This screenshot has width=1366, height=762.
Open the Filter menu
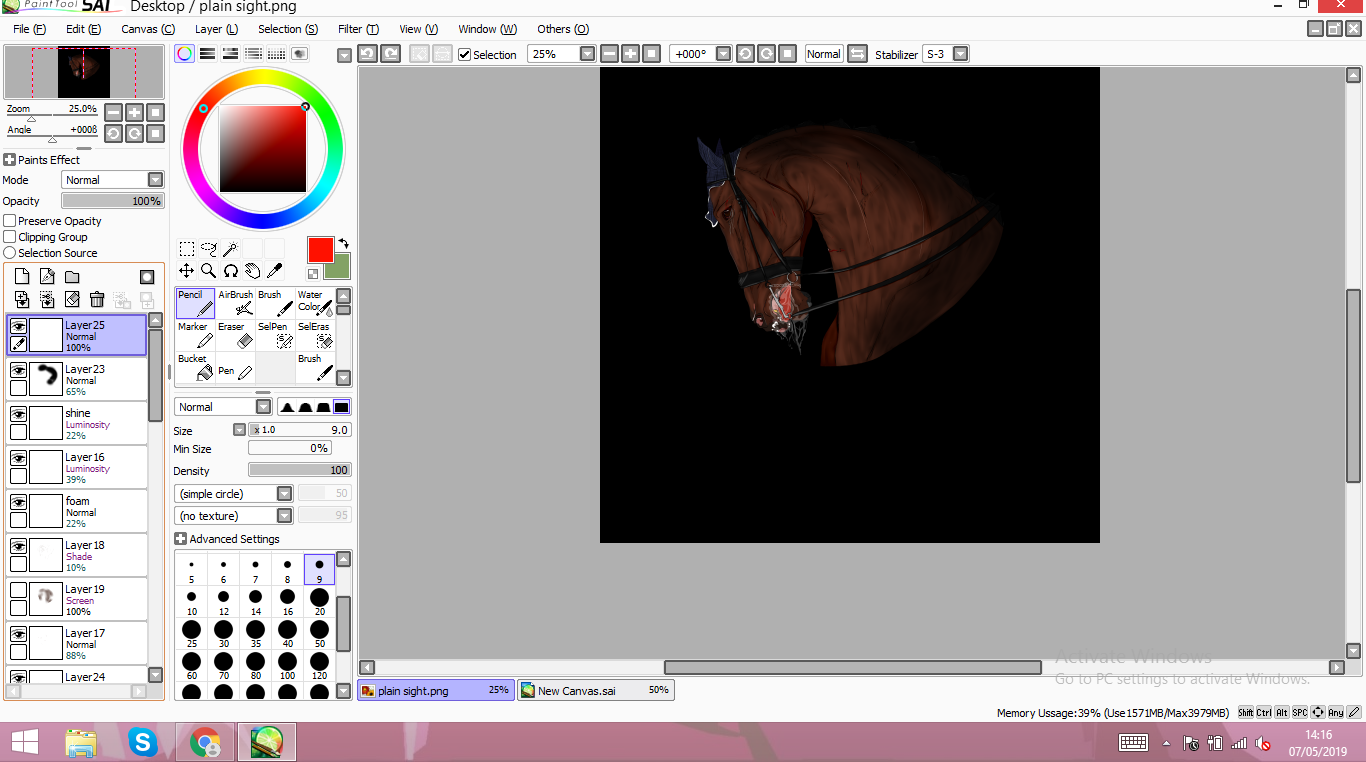tap(357, 29)
